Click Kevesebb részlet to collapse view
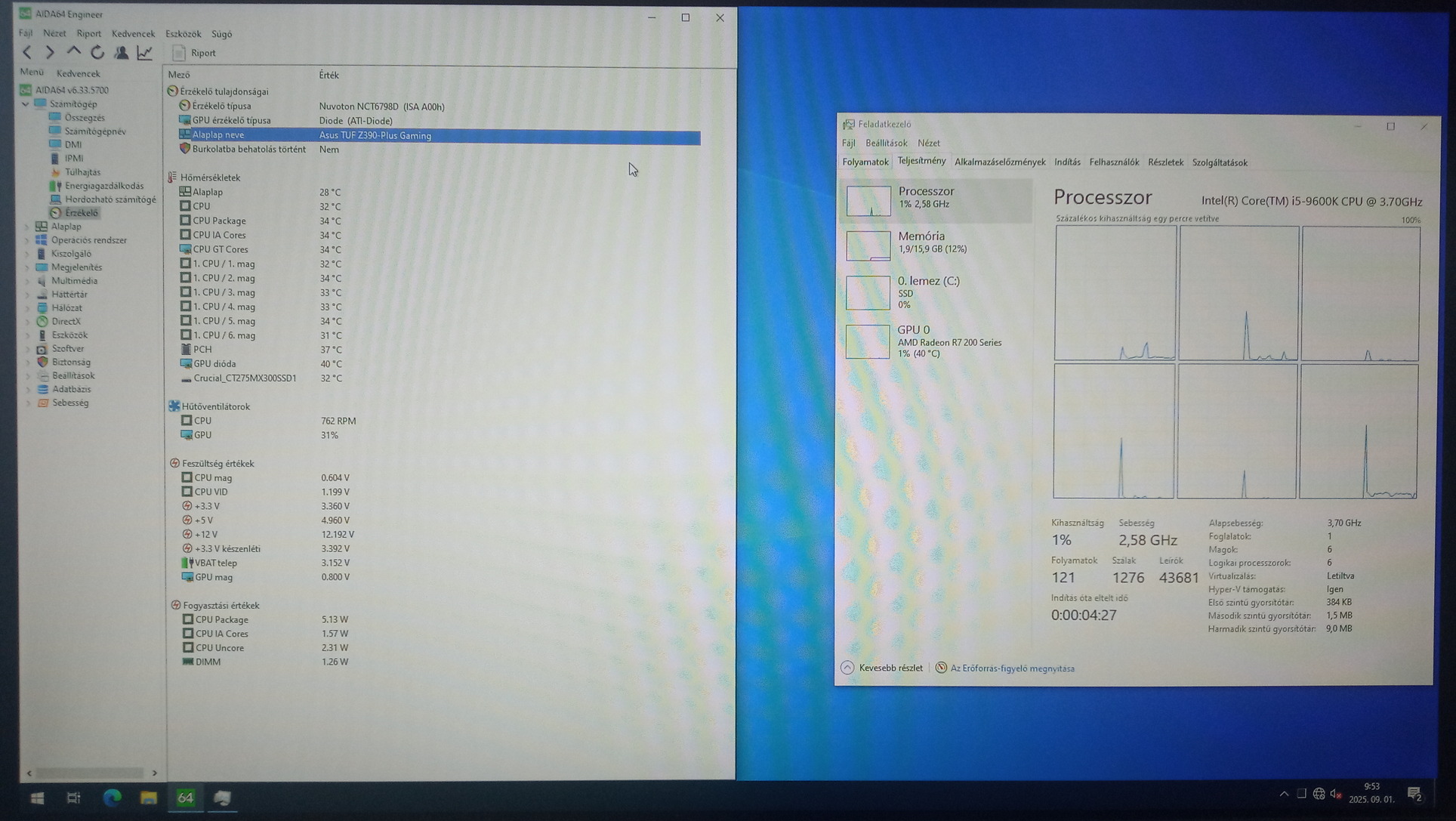Image resolution: width=1456 pixels, height=821 pixels. click(x=882, y=668)
